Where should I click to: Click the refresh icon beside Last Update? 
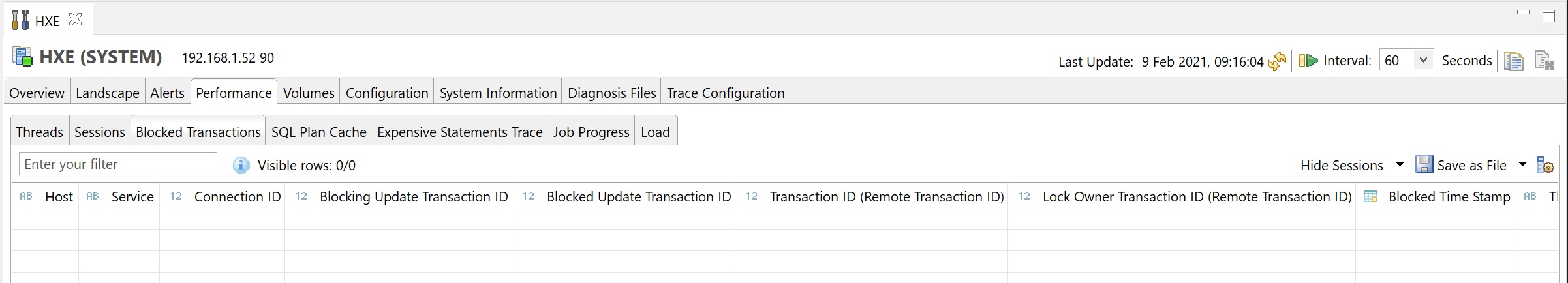[1277, 61]
